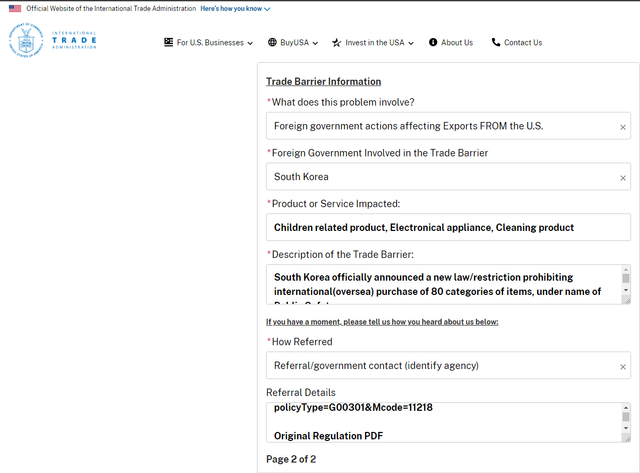Clear the South Korea selection

point(622,177)
